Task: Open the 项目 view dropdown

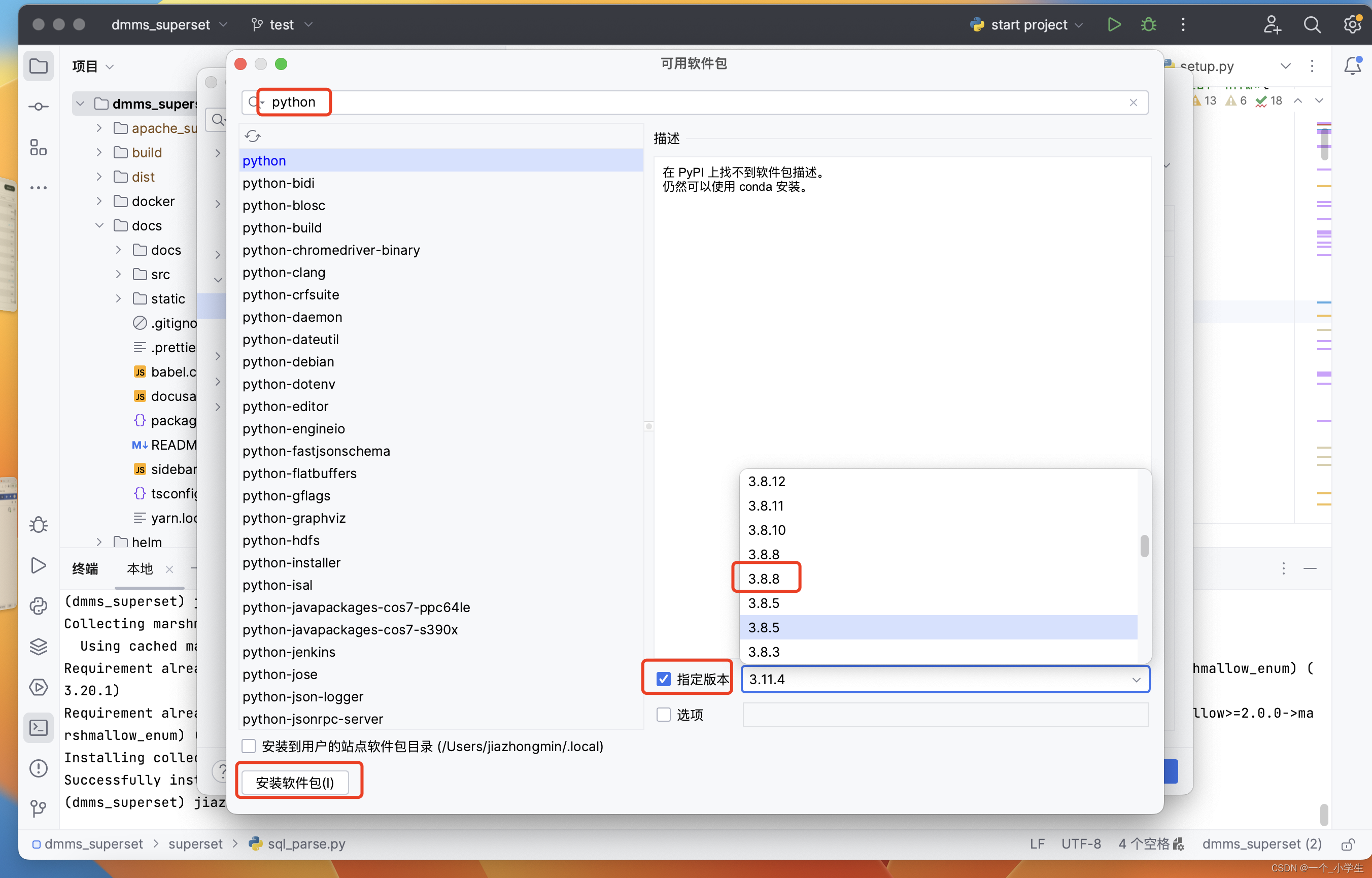Action: point(93,66)
